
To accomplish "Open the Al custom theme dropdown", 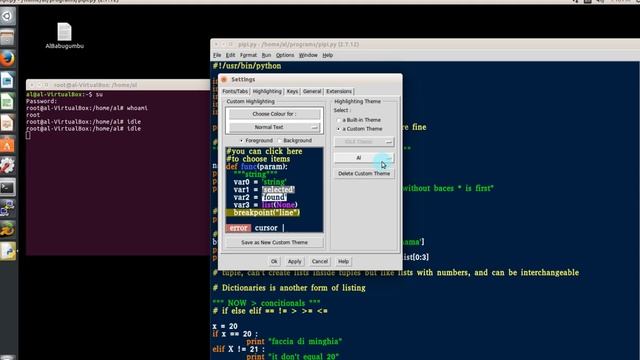I will (x=364, y=158).
